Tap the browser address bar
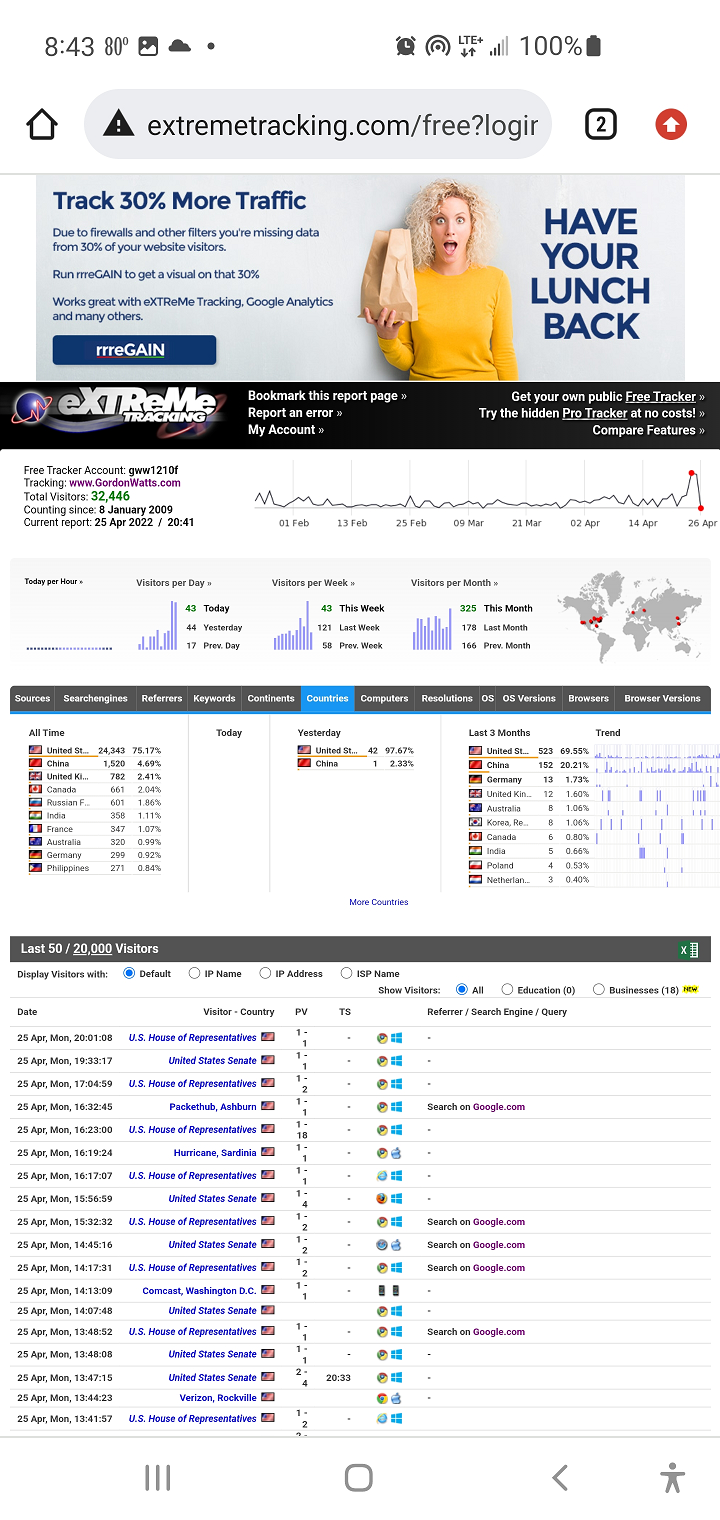Viewport: 720px width, 1520px height. tap(318, 125)
